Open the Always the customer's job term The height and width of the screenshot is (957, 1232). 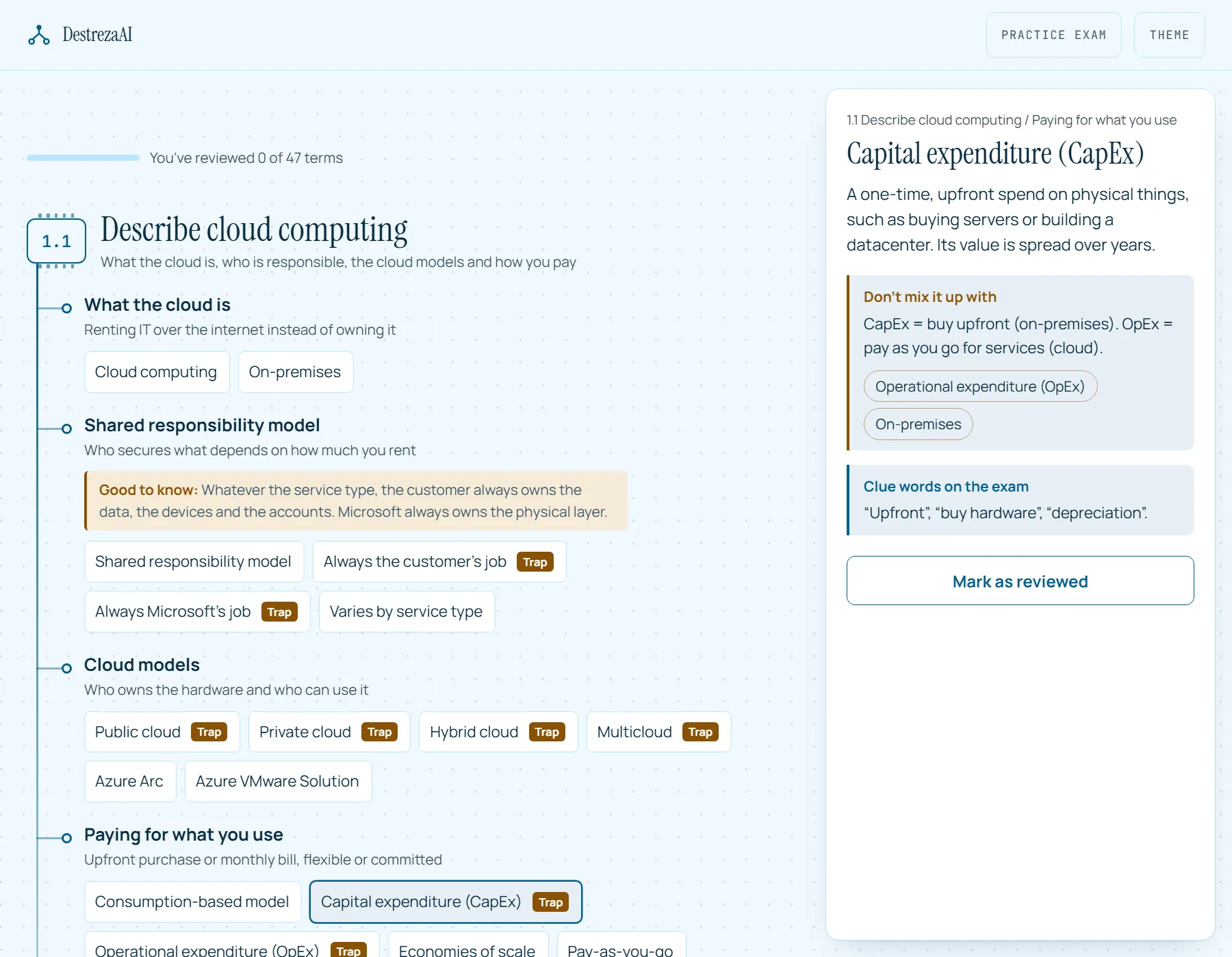[439, 561]
